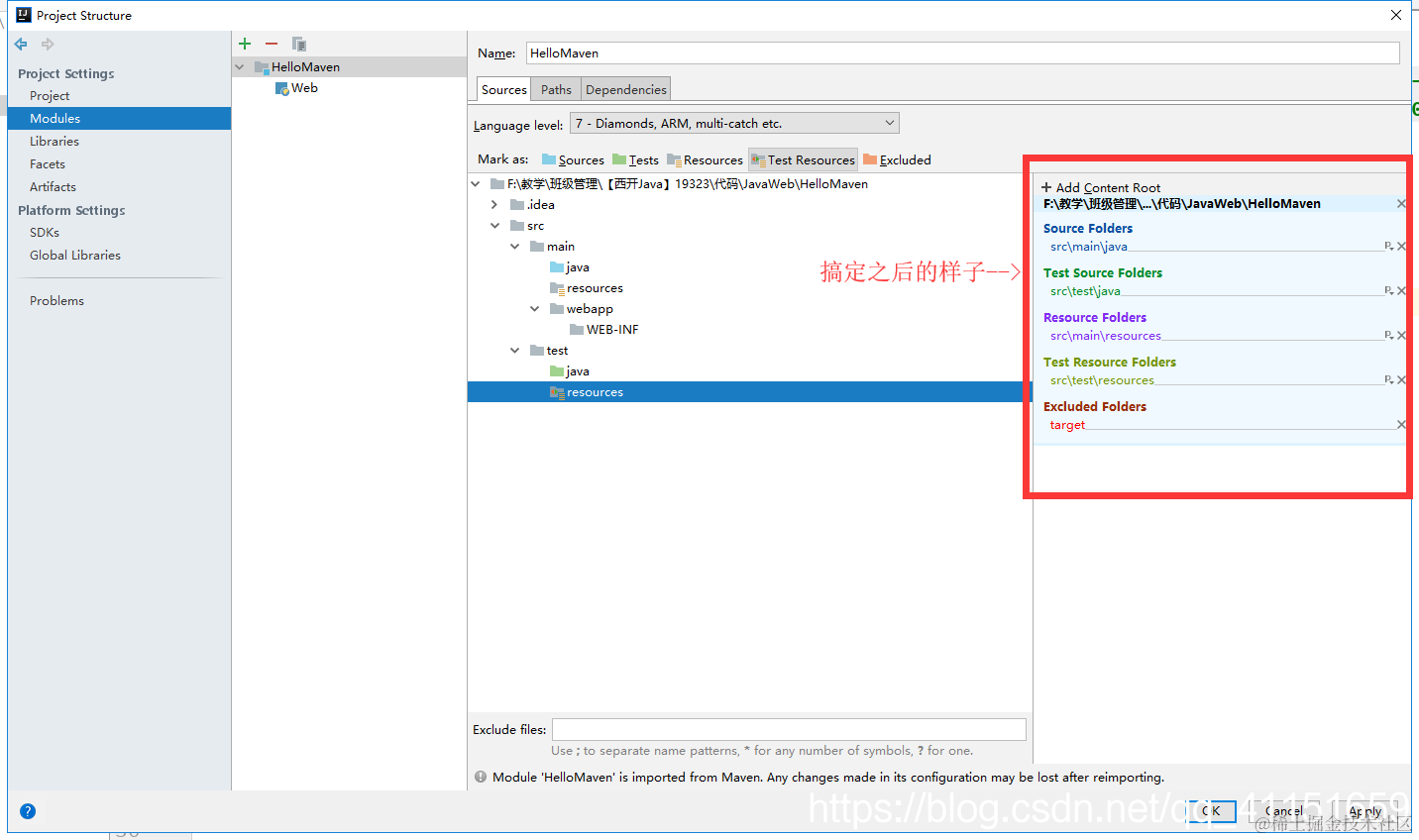Edit properties of src\main\java folder
The height and width of the screenshot is (840, 1419).
click(x=1389, y=247)
